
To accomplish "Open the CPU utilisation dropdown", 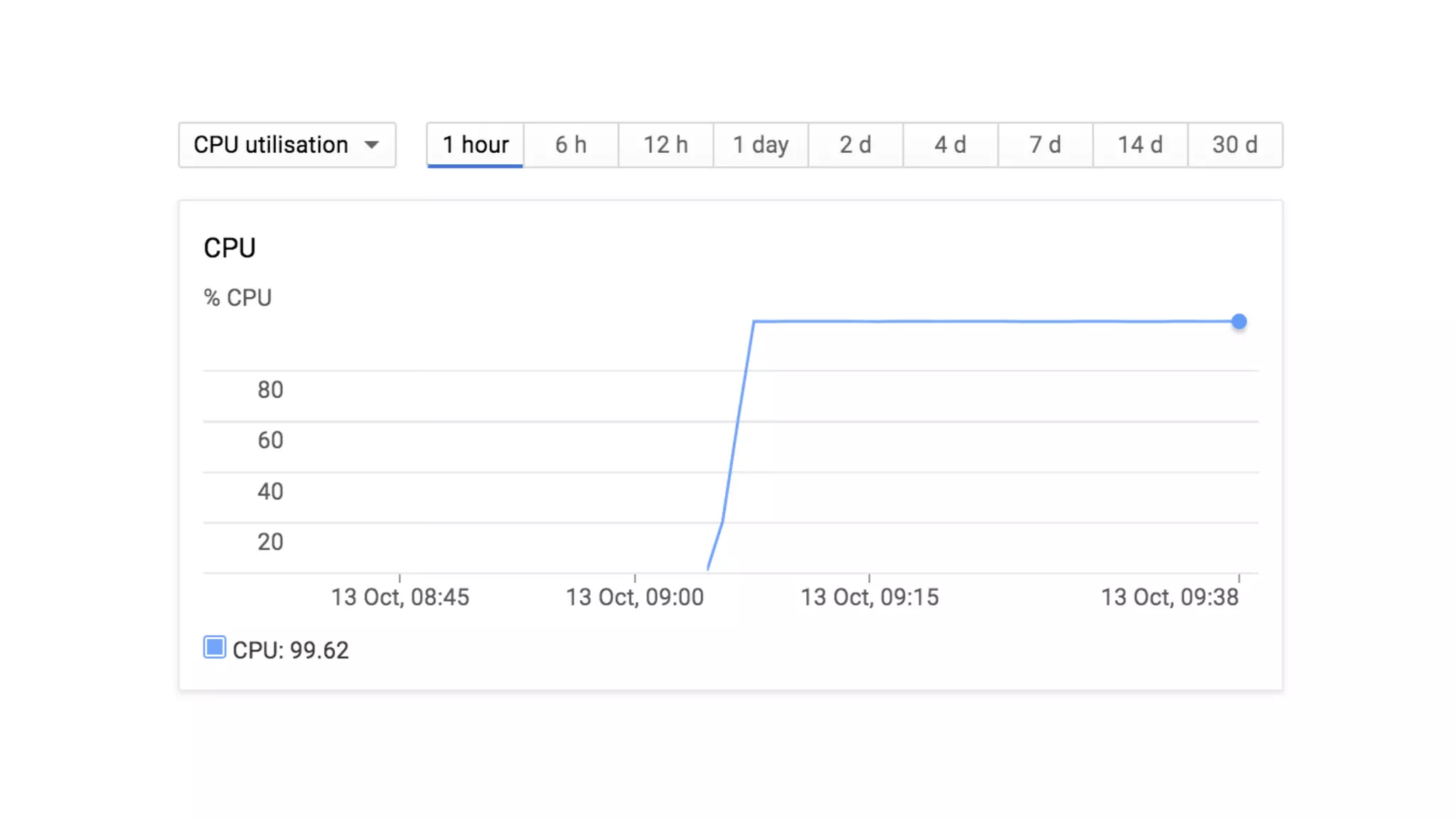I will tap(287, 145).
